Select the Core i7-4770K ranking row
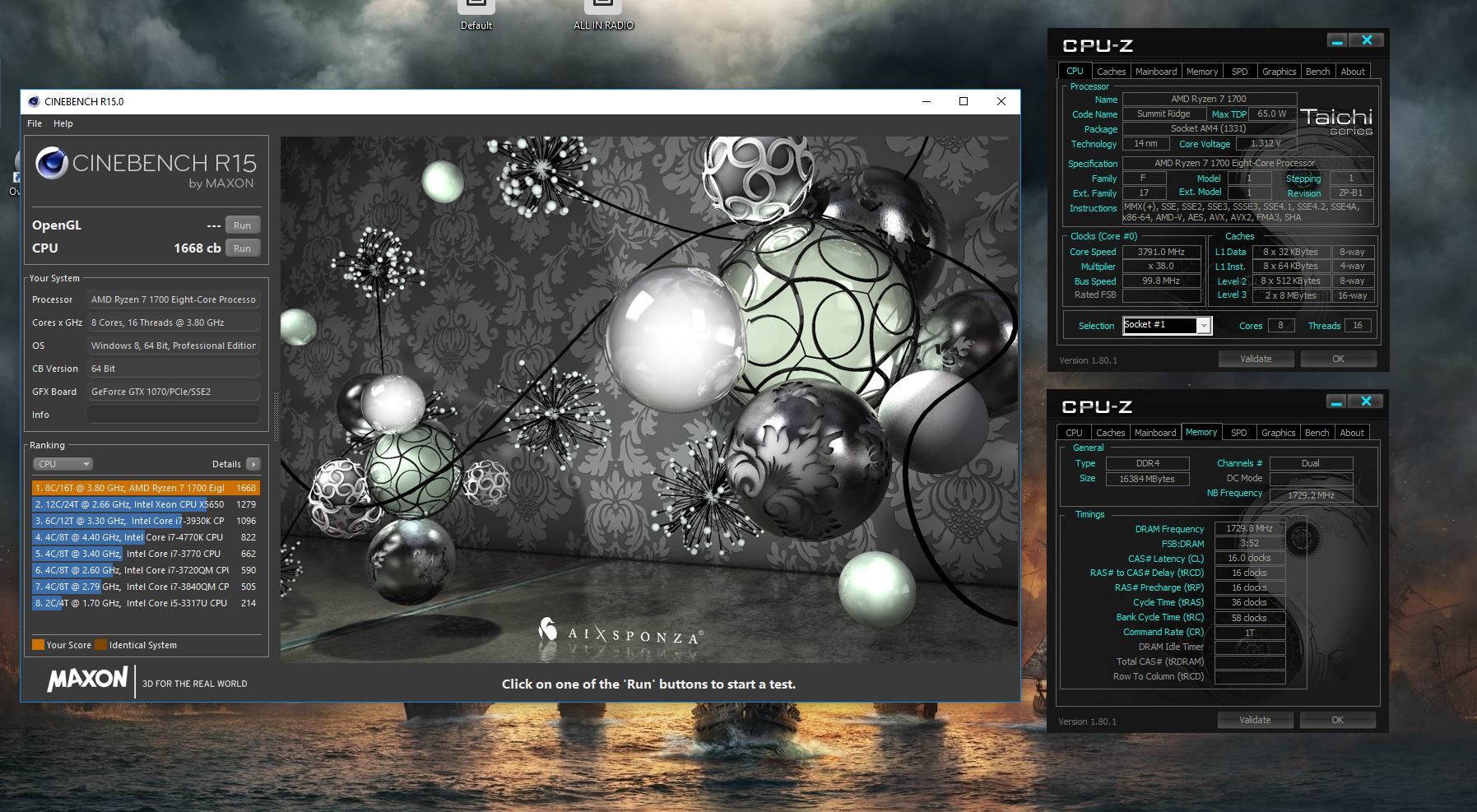 (x=146, y=537)
